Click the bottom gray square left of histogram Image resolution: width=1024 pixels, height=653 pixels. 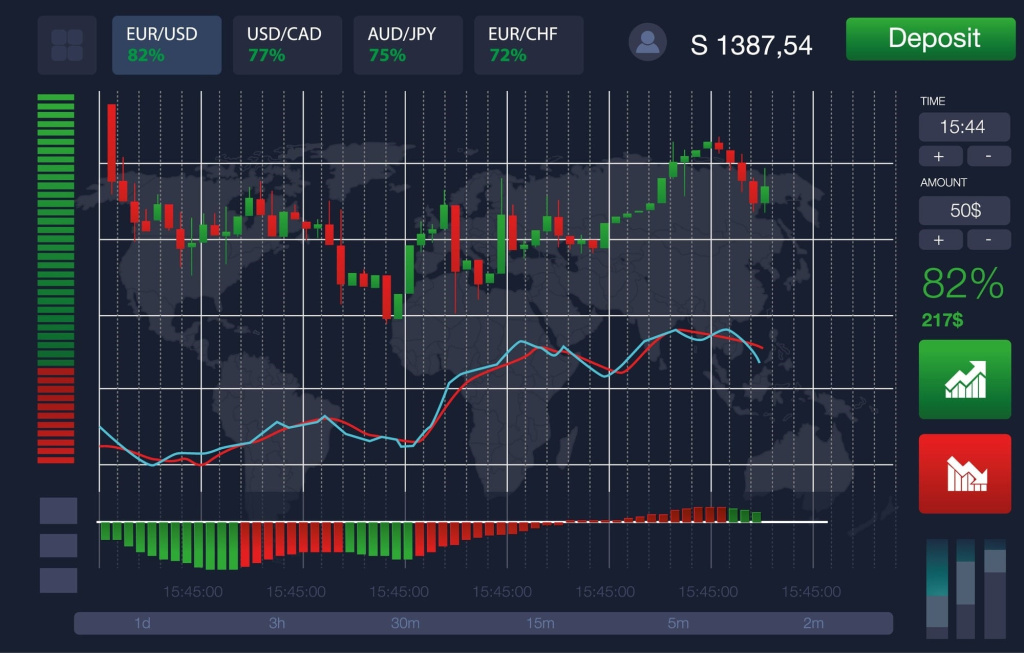pos(58,580)
